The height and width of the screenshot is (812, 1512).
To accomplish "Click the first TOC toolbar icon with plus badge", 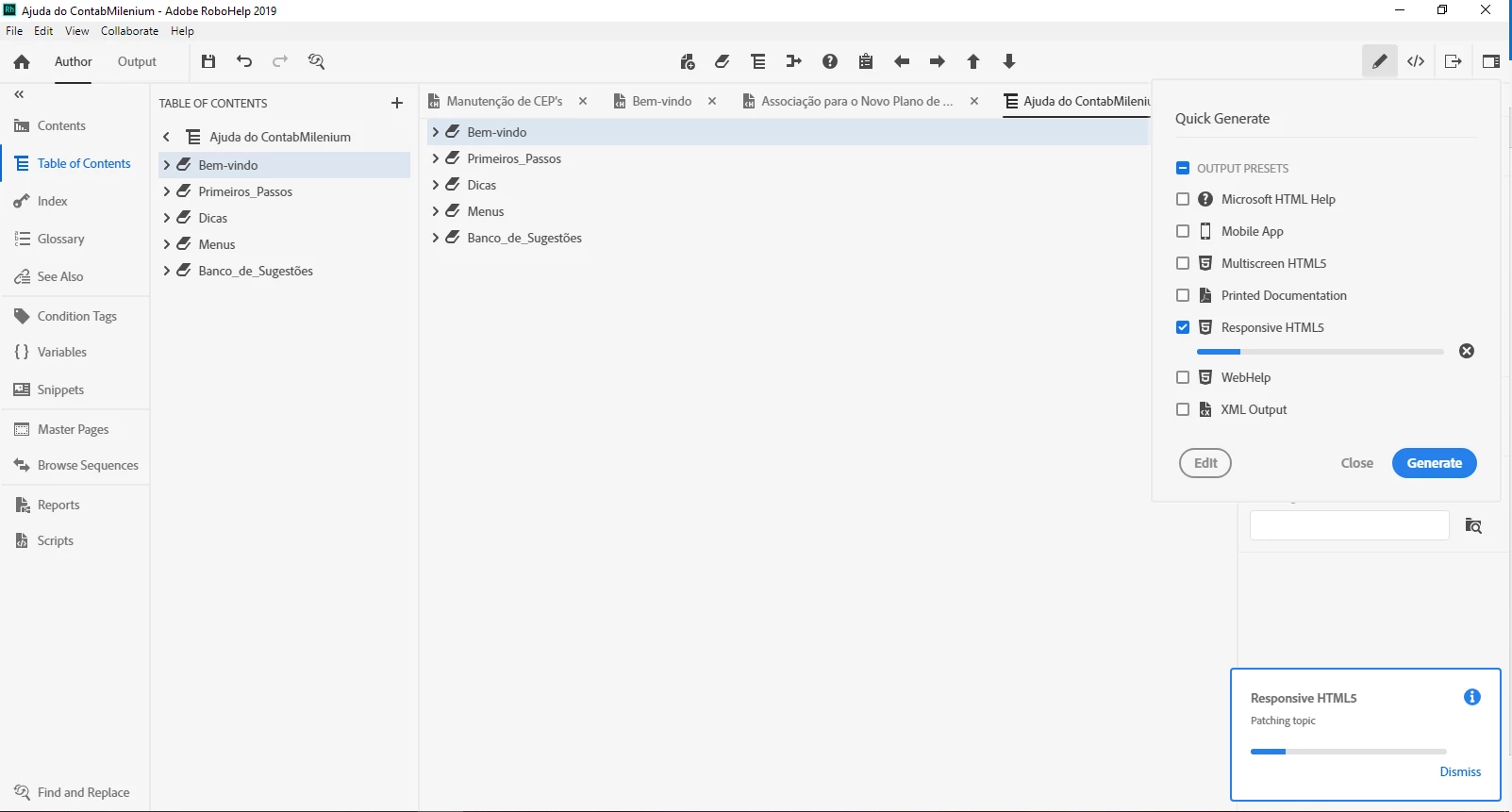I will [x=688, y=62].
